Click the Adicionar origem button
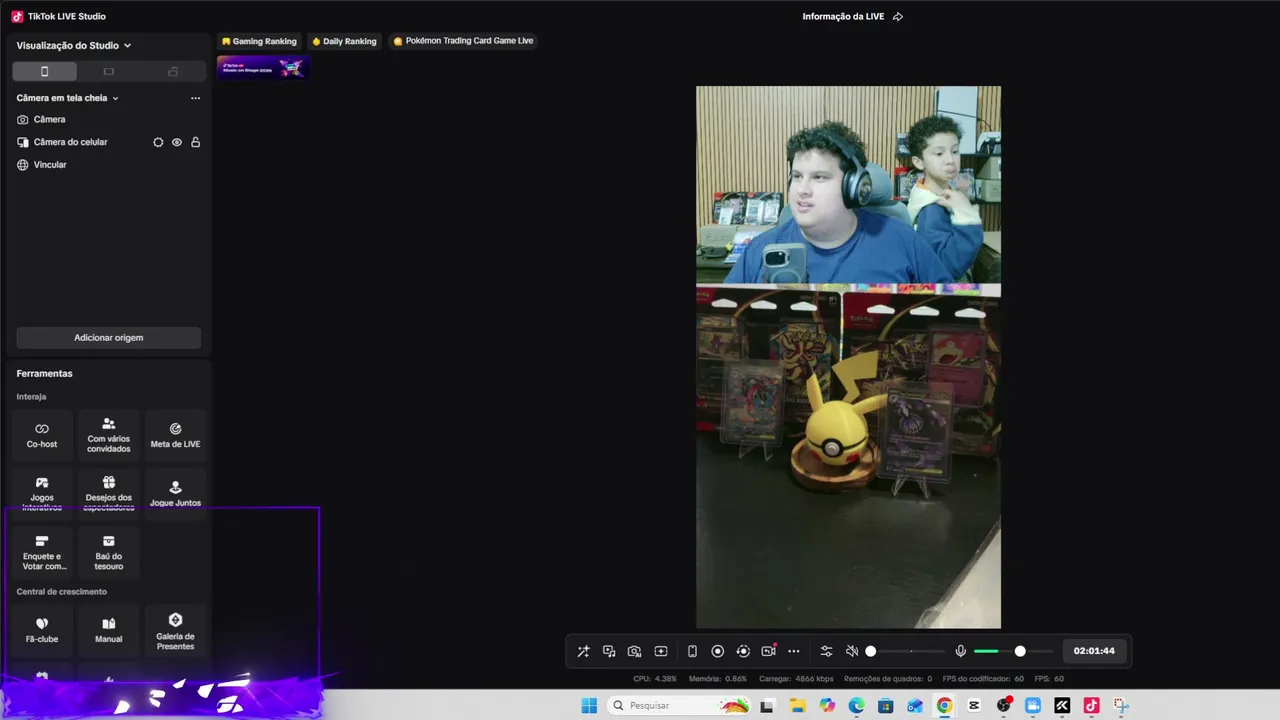This screenshot has height=720, width=1280. tap(108, 338)
